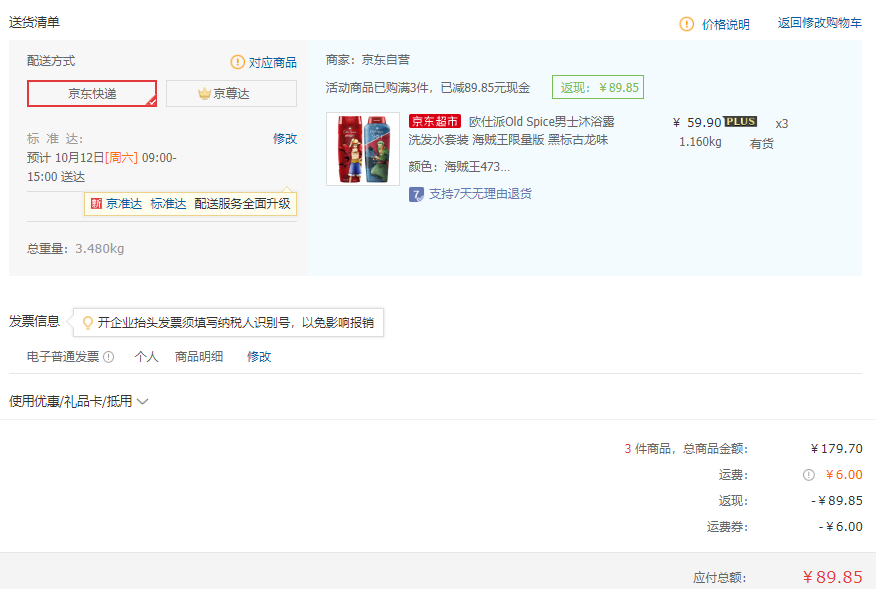Click 支持7天无理由退货 link
The width and height of the screenshot is (876, 589).
tap(480, 193)
